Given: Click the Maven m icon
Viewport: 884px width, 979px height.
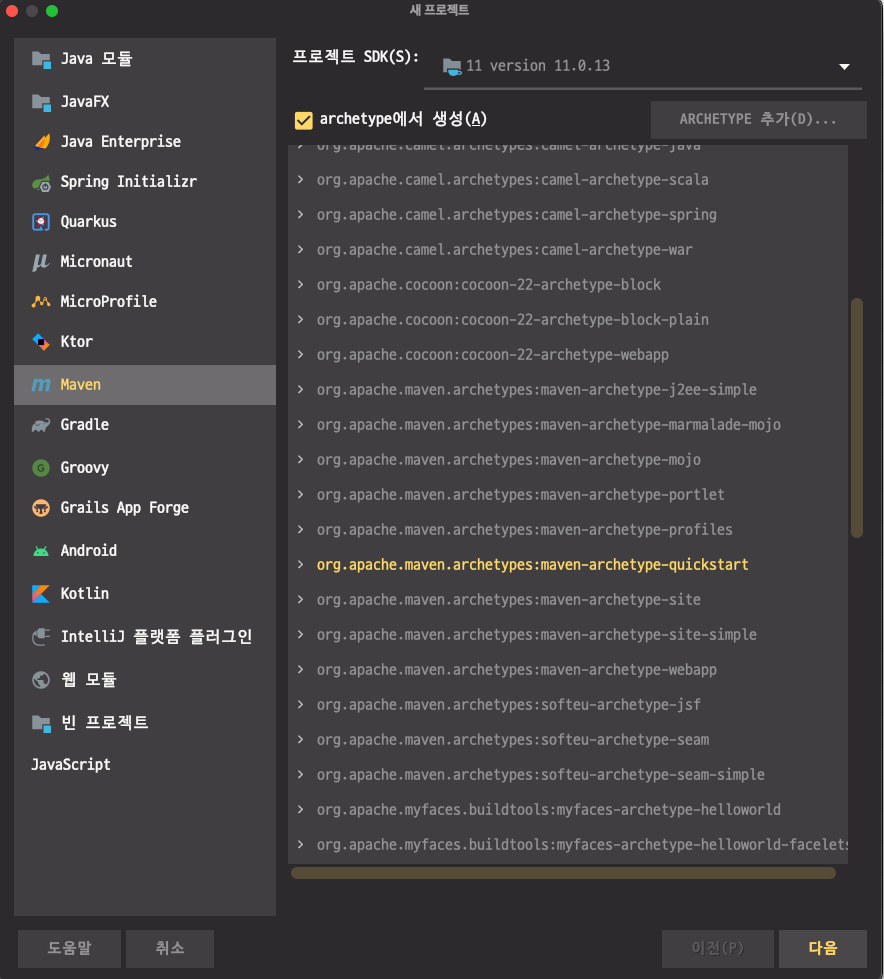Looking at the screenshot, I should [x=41, y=385].
